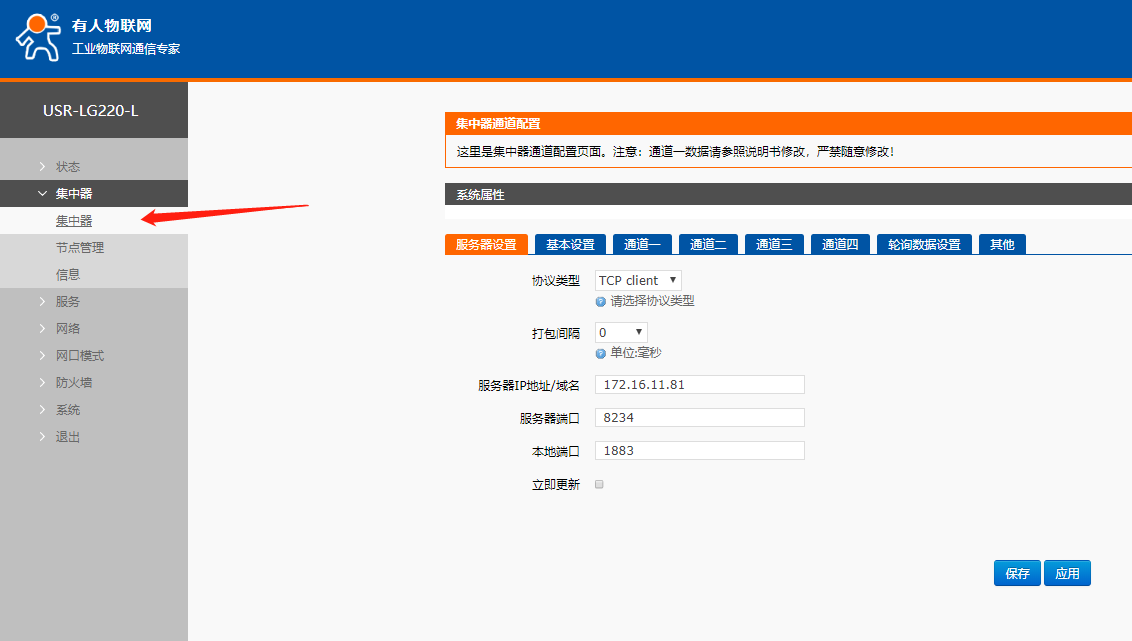Switch to the 通道一 tab
Viewport: 1132px width, 641px height.
click(642, 245)
